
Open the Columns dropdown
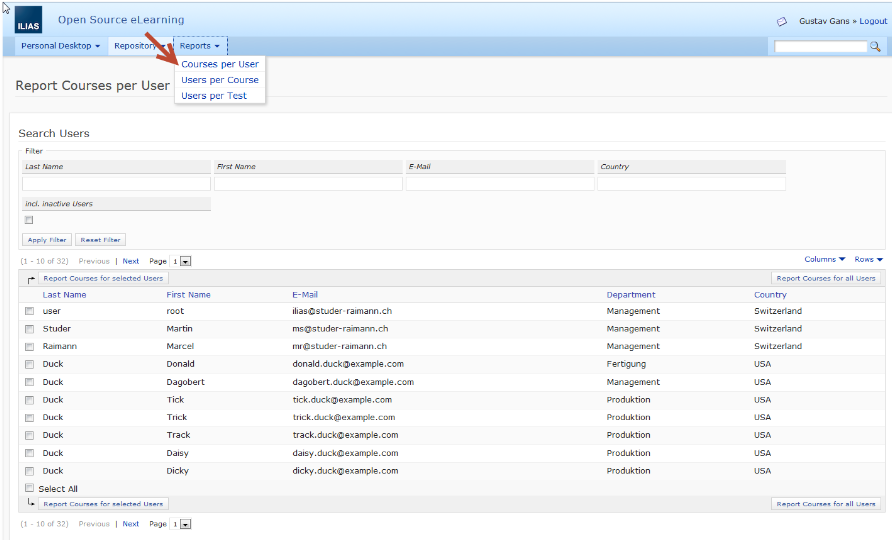point(825,260)
